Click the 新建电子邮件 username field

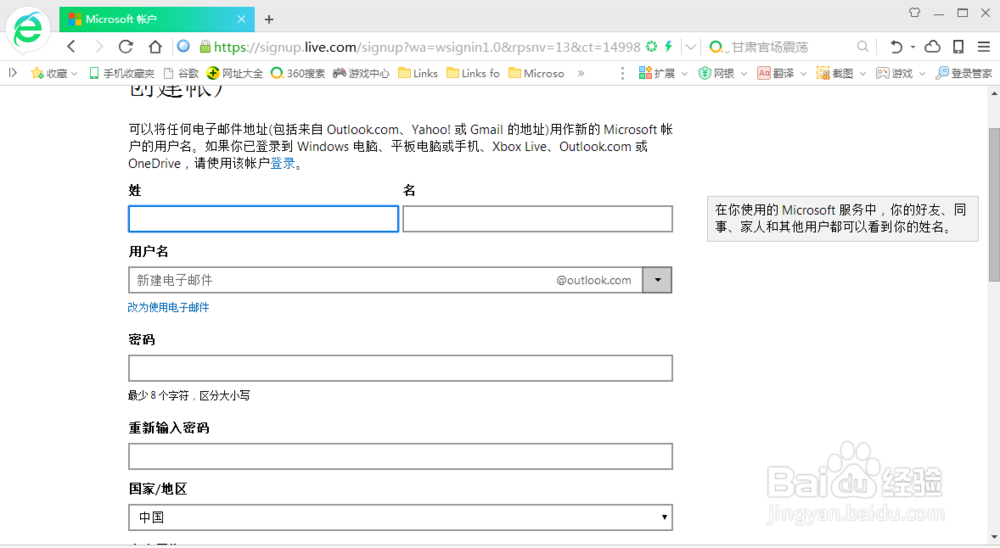[x=385, y=280]
